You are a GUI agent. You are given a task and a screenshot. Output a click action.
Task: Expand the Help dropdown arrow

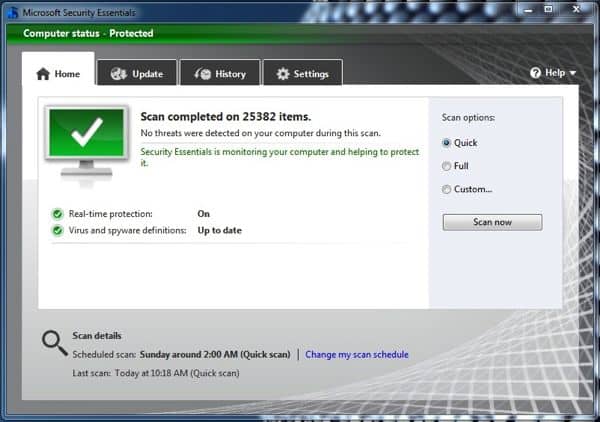point(573,73)
